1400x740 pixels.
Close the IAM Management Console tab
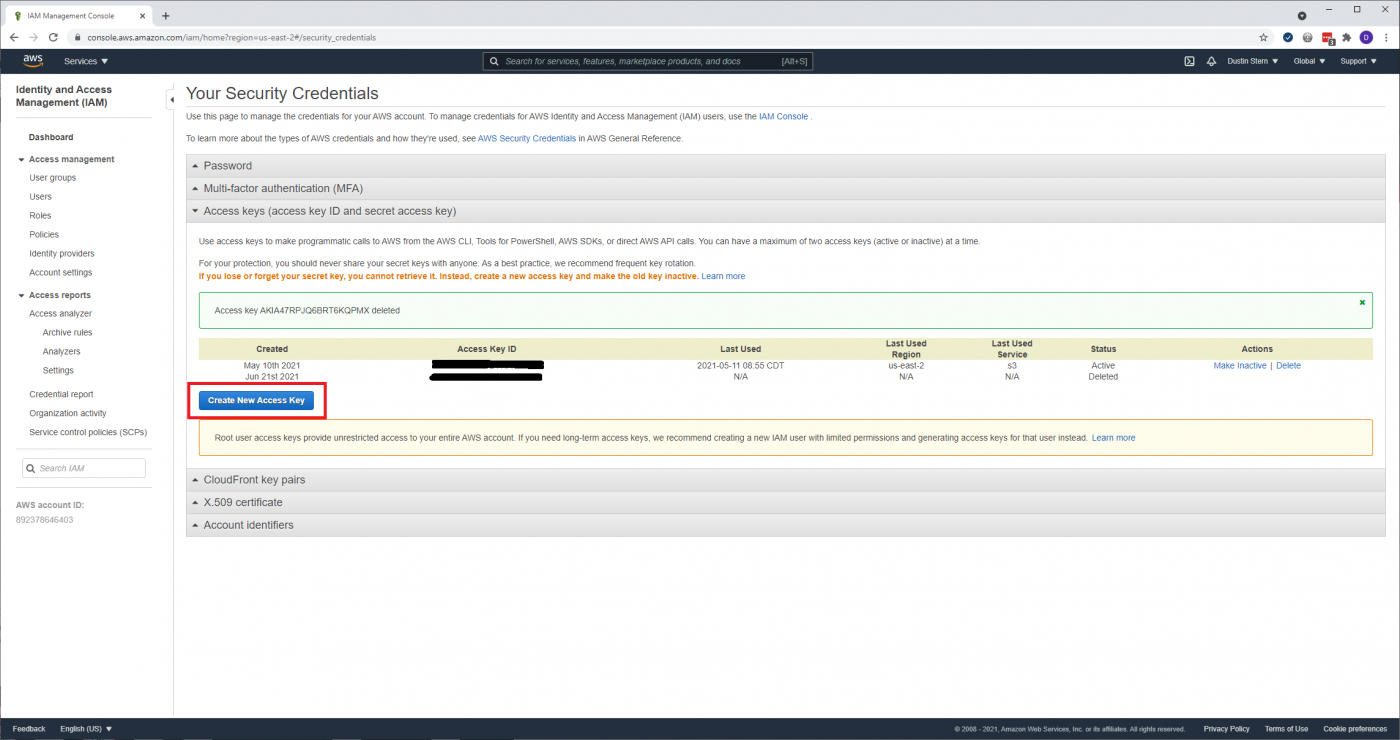pyautogui.click(x=143, y=15)
